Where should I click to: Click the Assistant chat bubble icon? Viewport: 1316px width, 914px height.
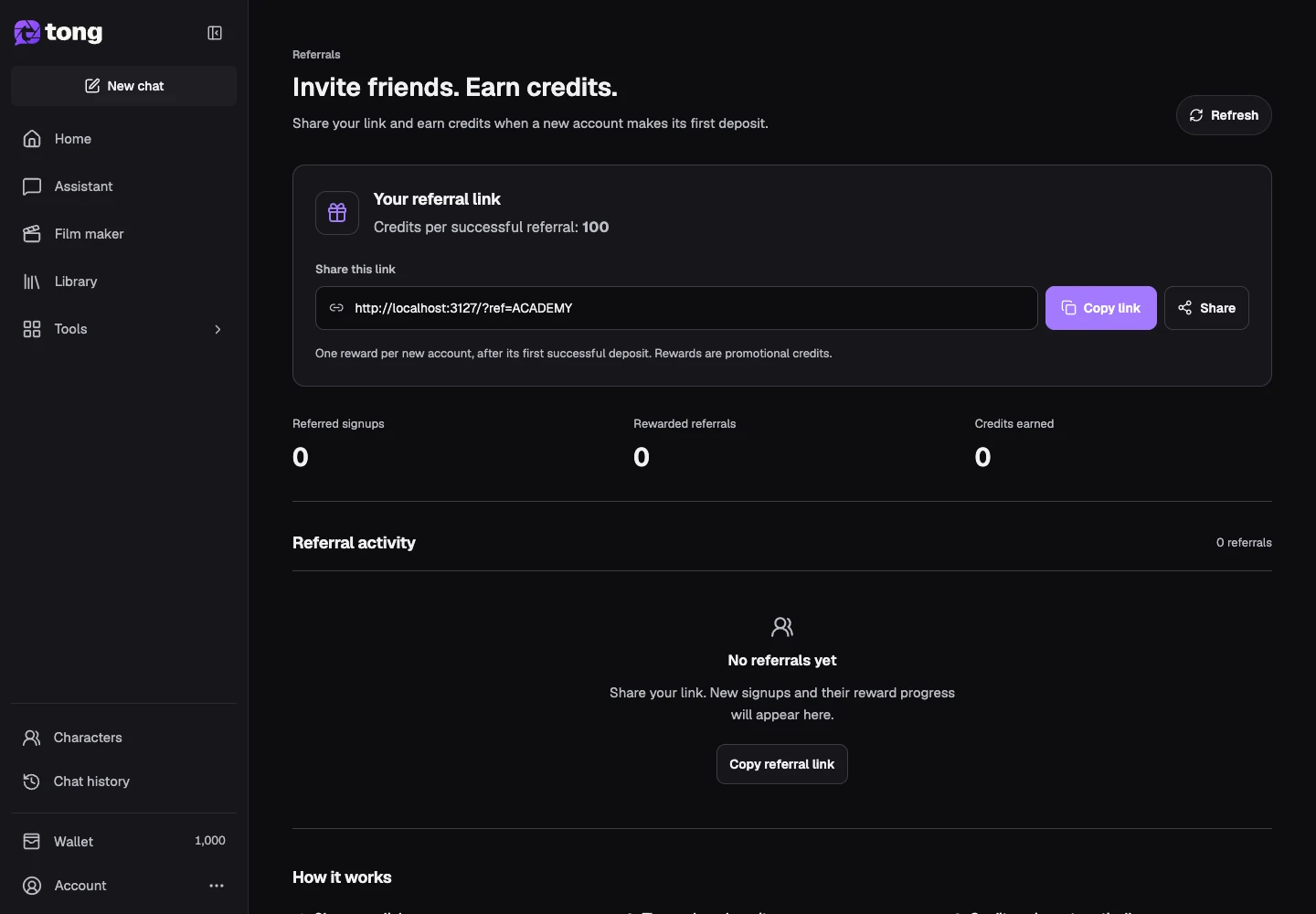[32, 186]
